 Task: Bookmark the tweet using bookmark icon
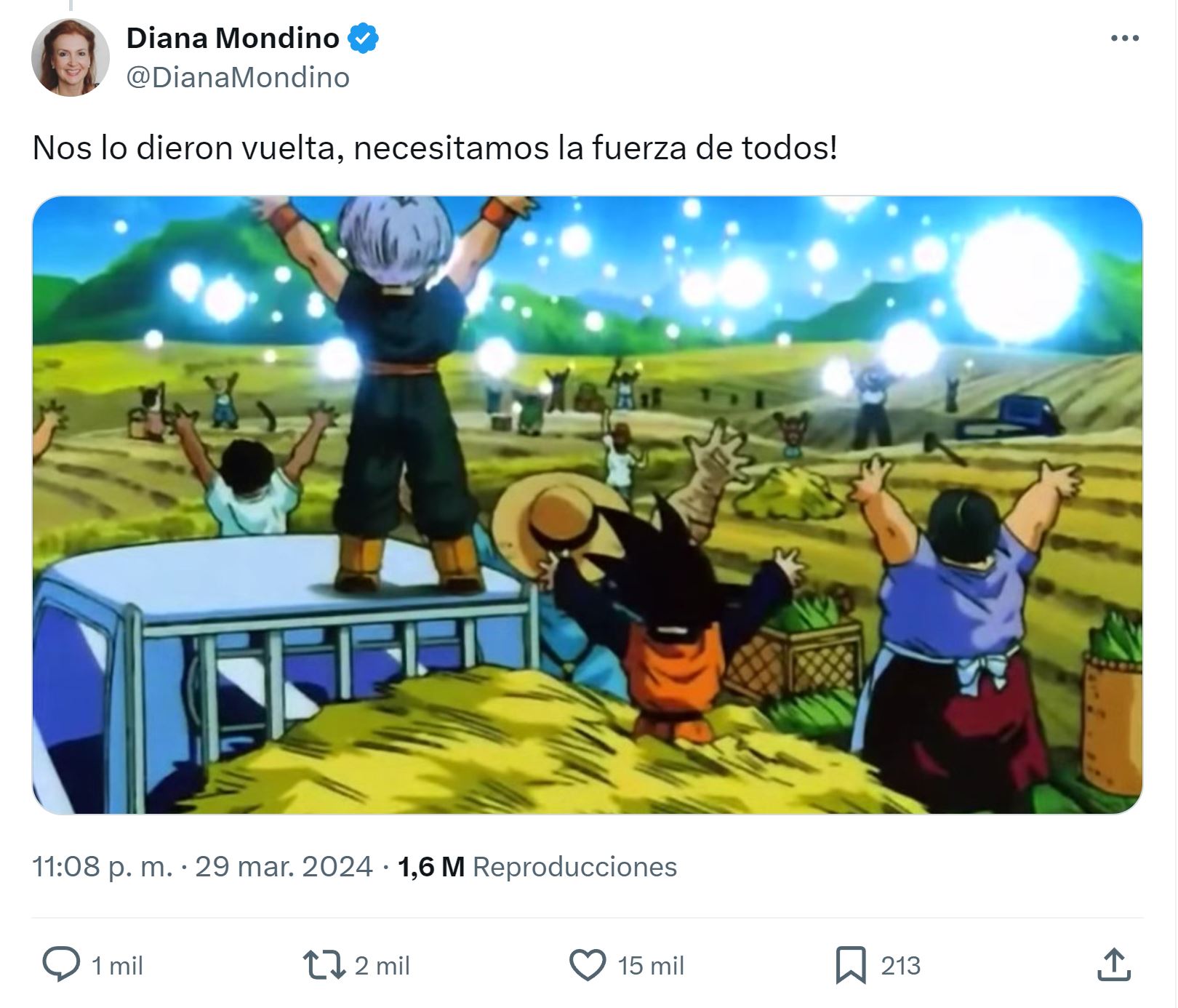pyautogui.click(x=851, y=965)
